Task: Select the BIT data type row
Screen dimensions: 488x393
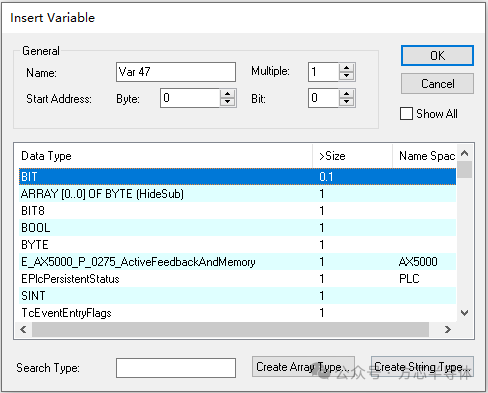Action: click(x=237, y=176)
